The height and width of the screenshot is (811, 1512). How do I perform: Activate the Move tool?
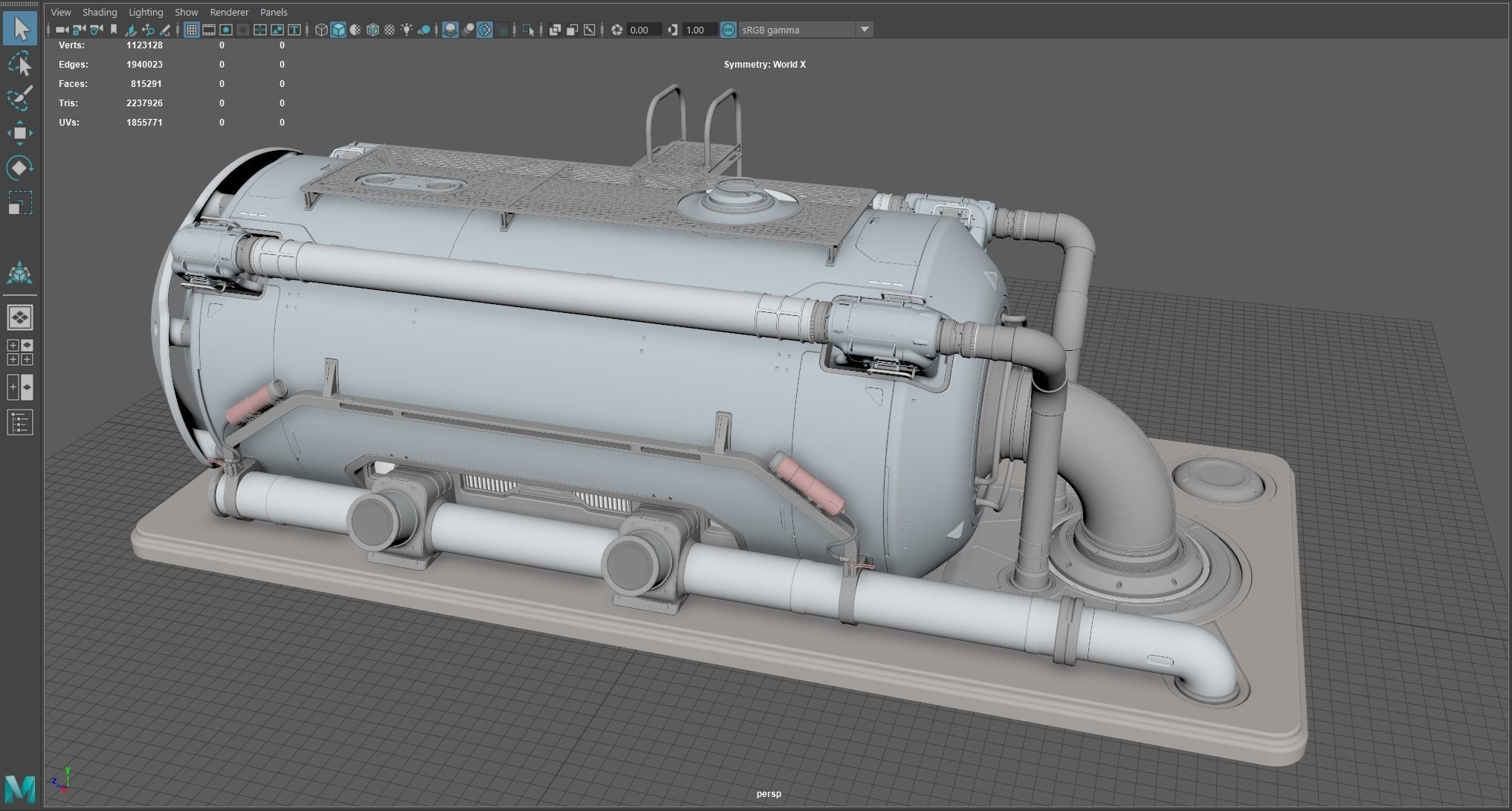(x=20, y=133)
